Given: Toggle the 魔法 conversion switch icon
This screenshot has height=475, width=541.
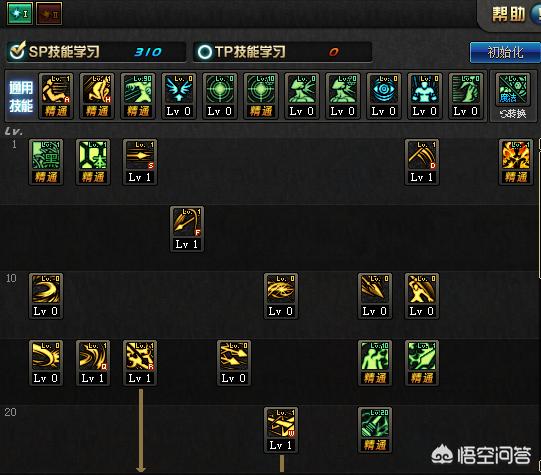Looking at the screenshot, I should [513, 96].
